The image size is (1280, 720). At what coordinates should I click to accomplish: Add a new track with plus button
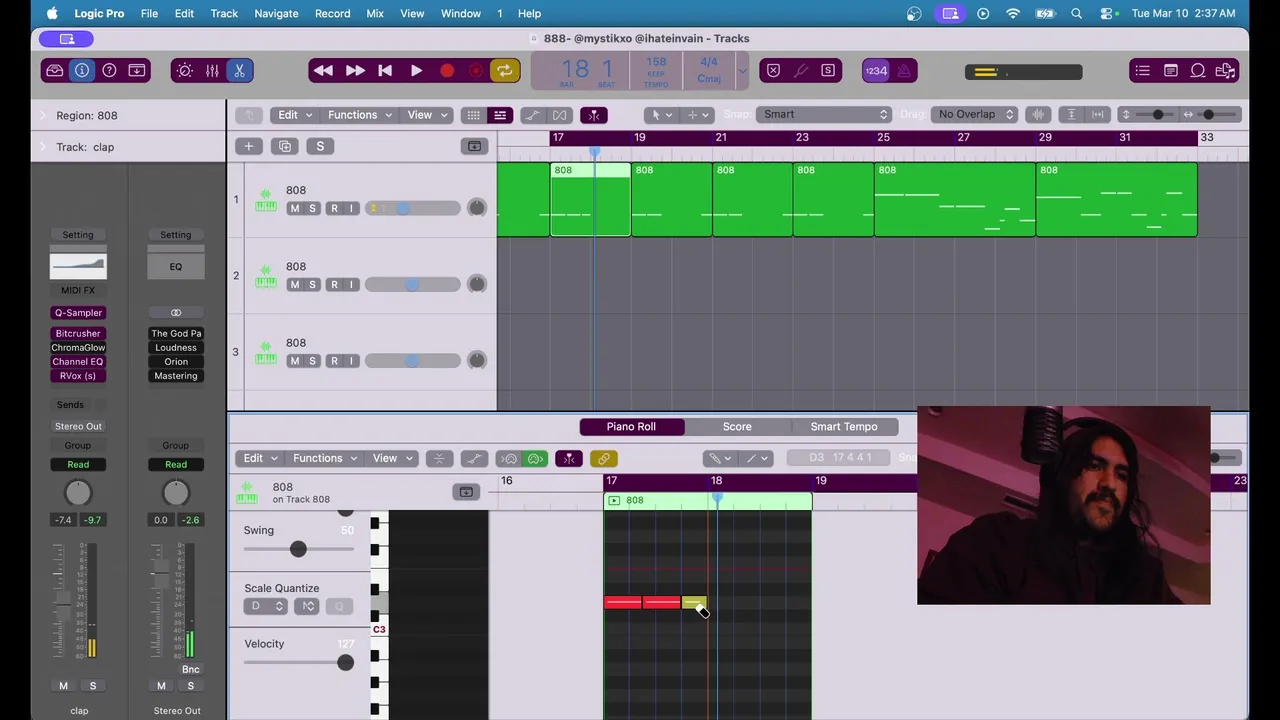(249, 147)
